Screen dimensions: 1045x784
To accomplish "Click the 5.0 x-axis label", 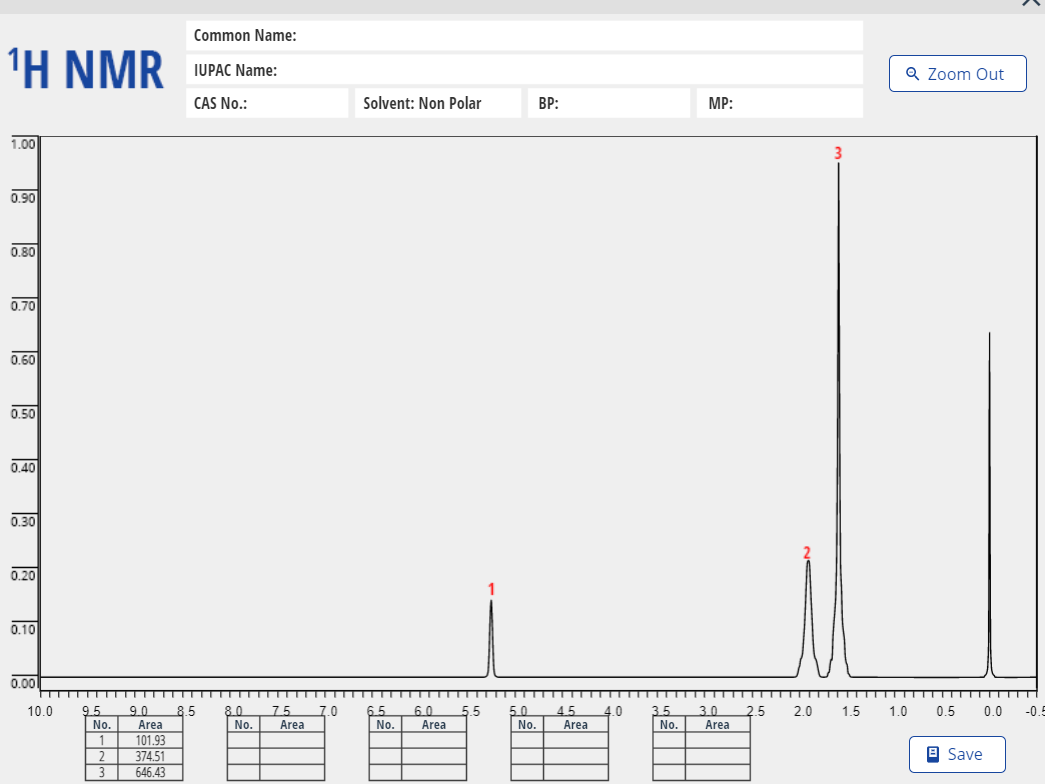I will pyautogui.click(x=519, y=711).
